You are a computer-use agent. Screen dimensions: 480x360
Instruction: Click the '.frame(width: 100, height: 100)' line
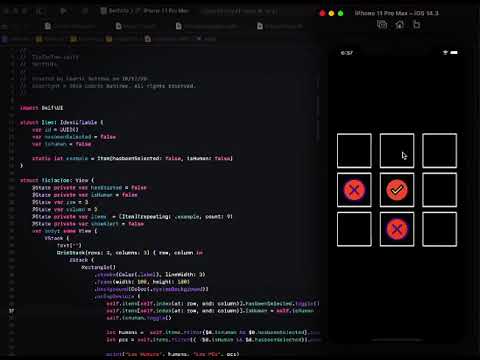(x=142, y=282)
